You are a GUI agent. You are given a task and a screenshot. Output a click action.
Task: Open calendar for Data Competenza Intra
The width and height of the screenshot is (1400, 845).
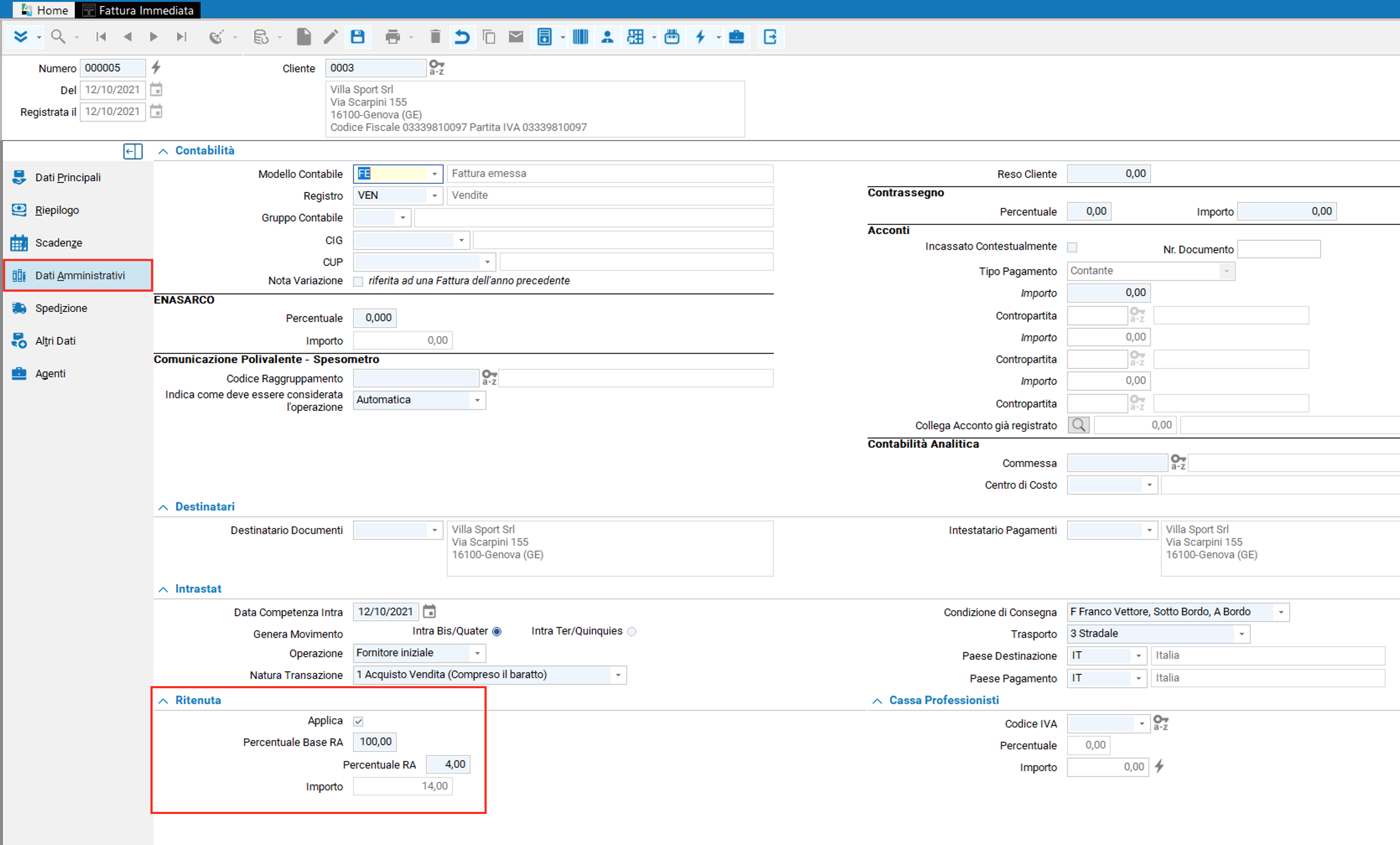tap(430, 612)
